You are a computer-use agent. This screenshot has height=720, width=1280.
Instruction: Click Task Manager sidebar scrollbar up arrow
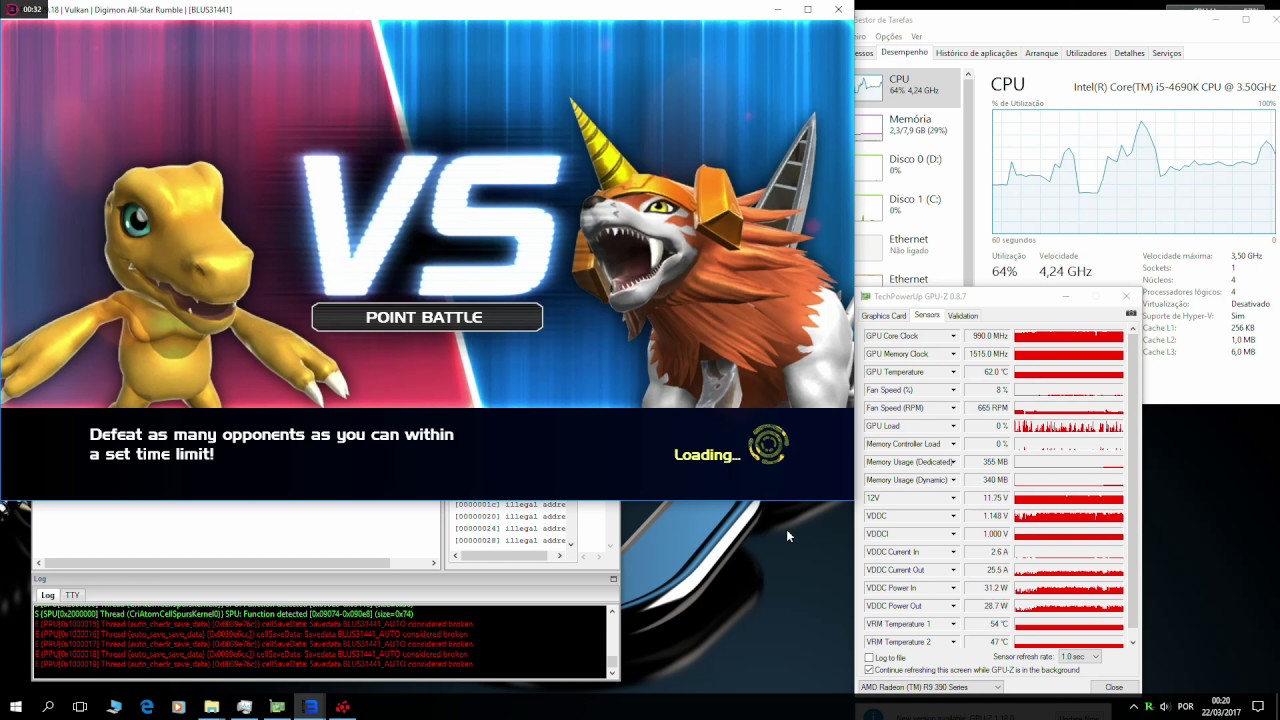[968, 75]
